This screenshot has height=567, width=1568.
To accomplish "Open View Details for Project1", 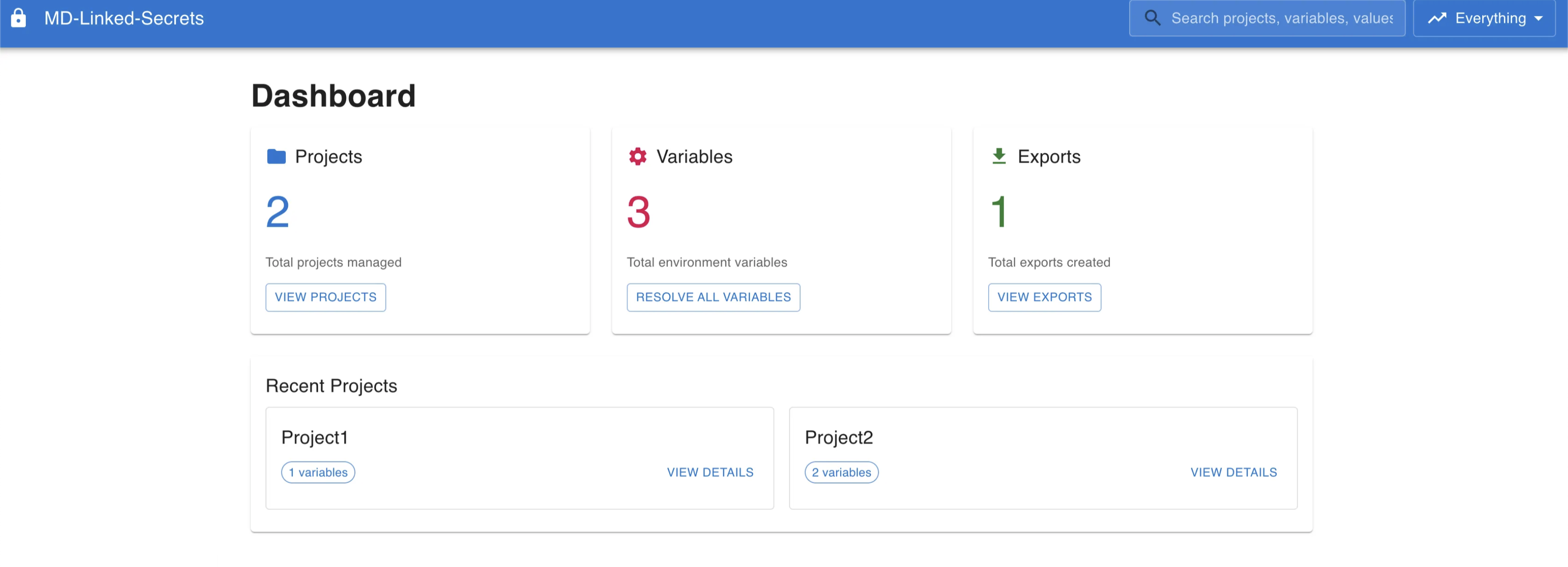I will point(710,473).
